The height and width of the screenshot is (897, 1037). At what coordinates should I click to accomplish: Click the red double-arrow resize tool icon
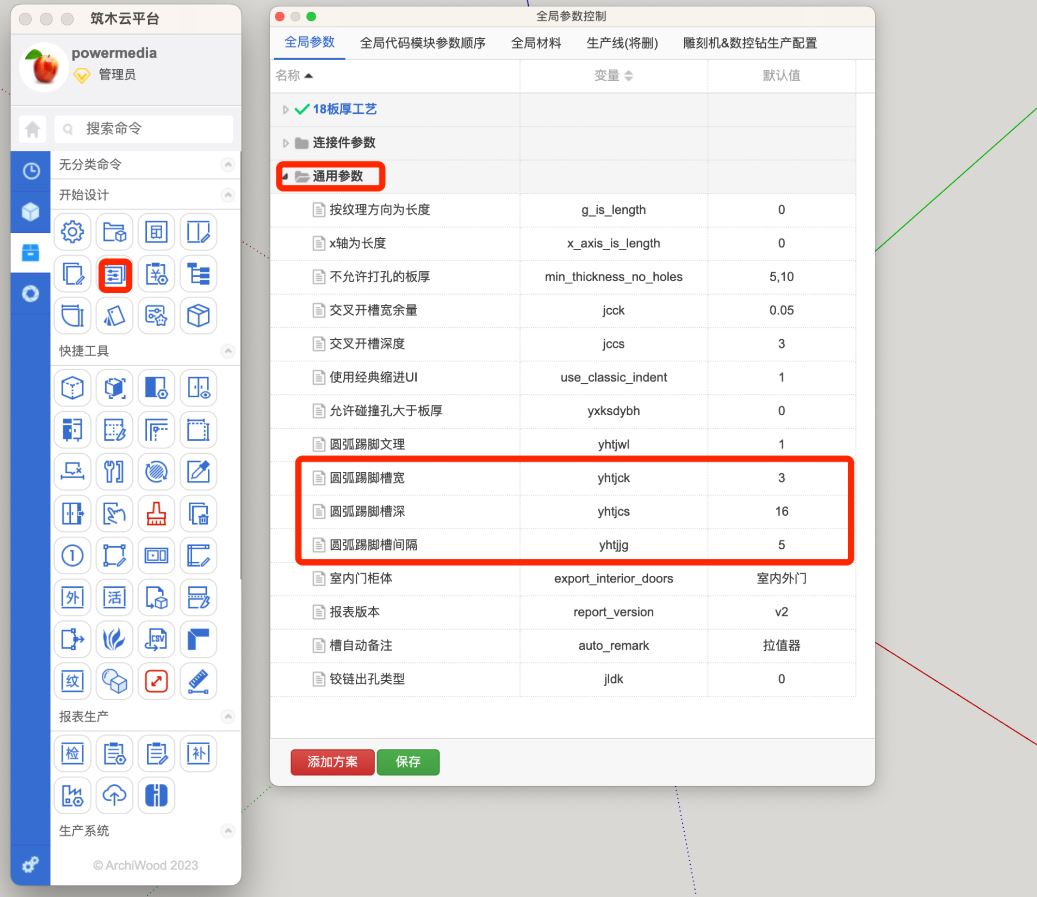(x=156, y=681)
